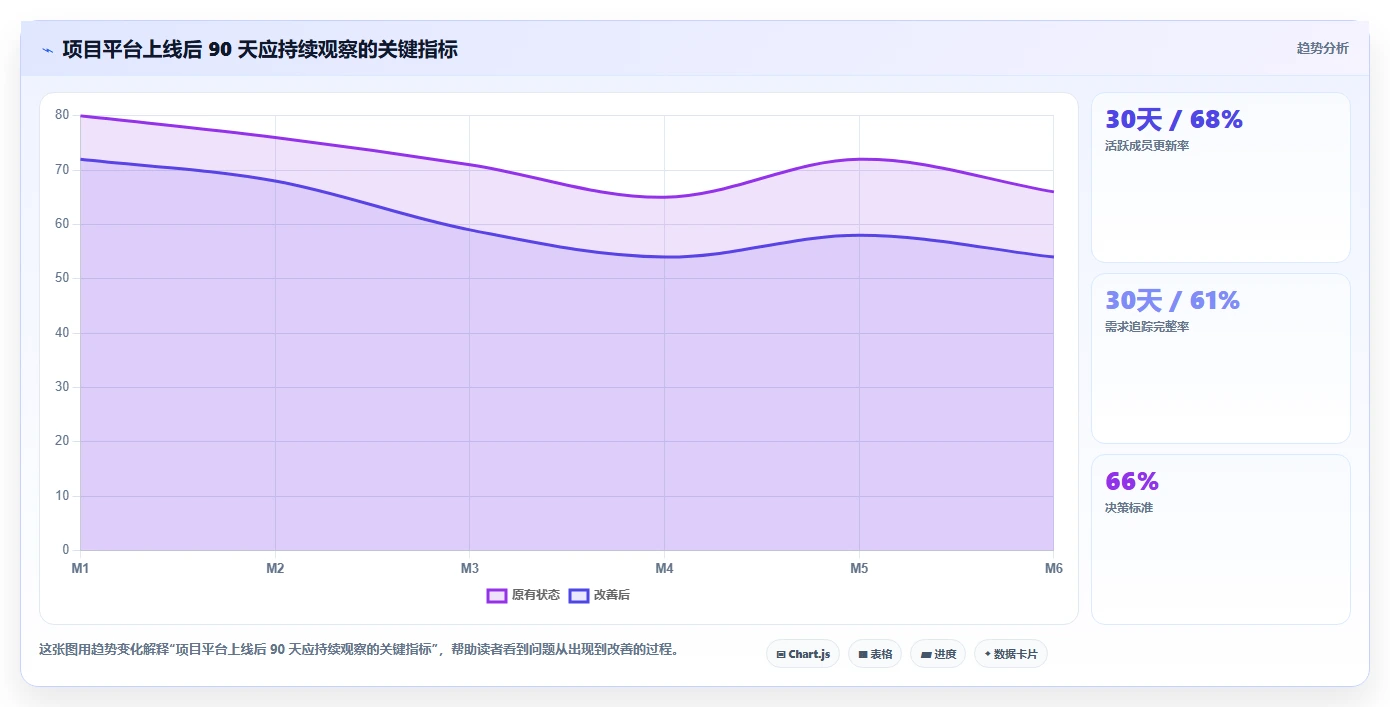Select the 表格 tag

click(x=875, y=654)
